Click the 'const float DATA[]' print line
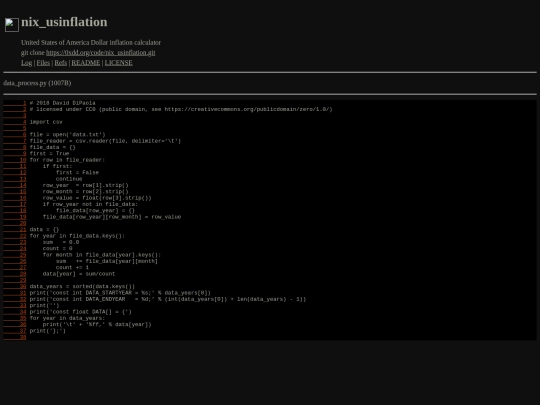This screenshot has width=540, height=405. 81,312
